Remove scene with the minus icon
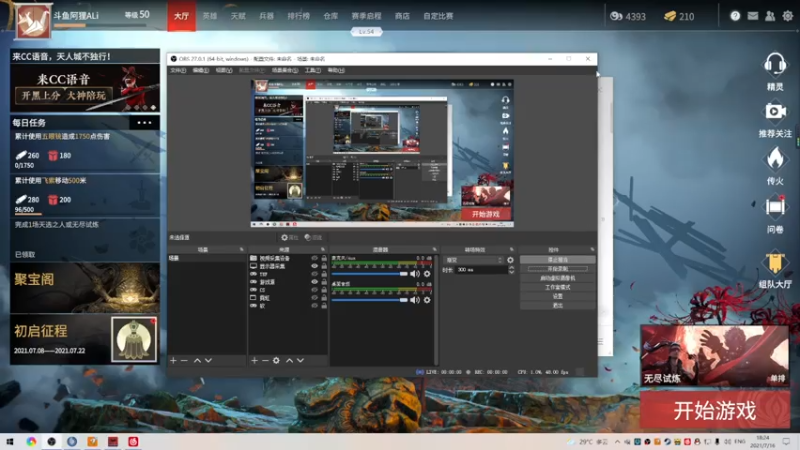 pyautogui.click(x=184, y=360)
